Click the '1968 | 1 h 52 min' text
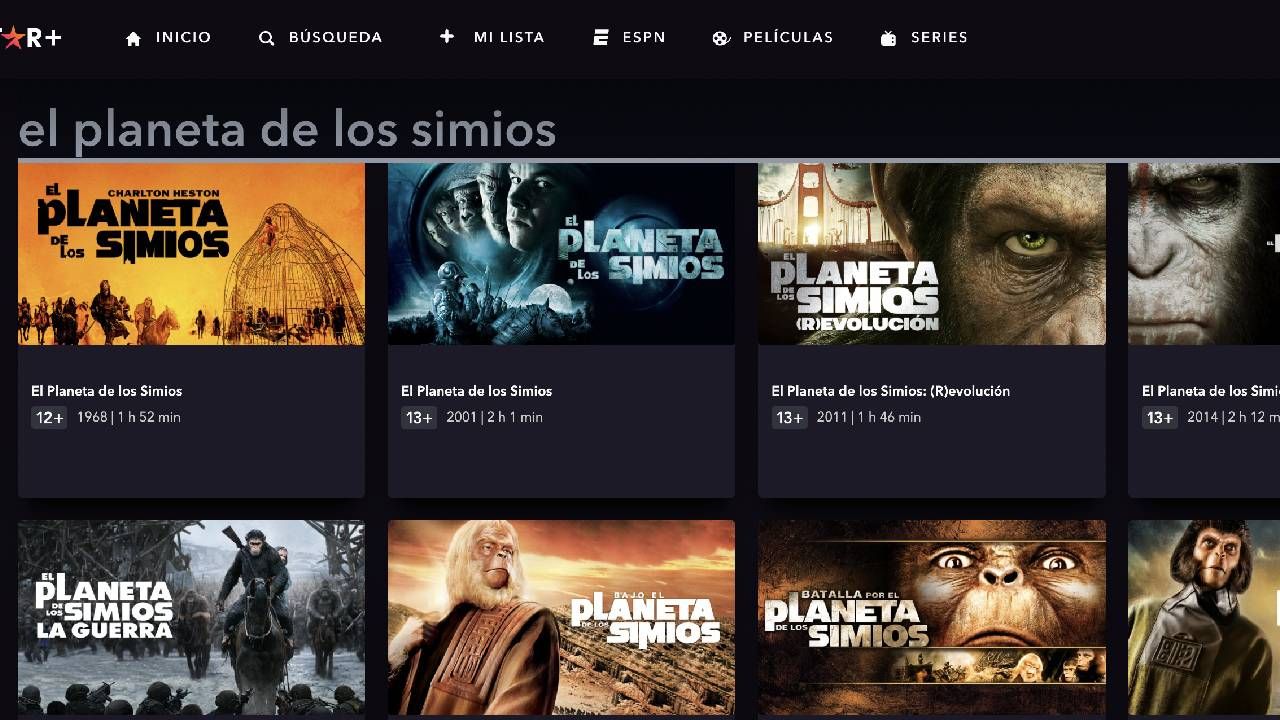The height and width of the screenshot is (720, 1280). [129, 417]
